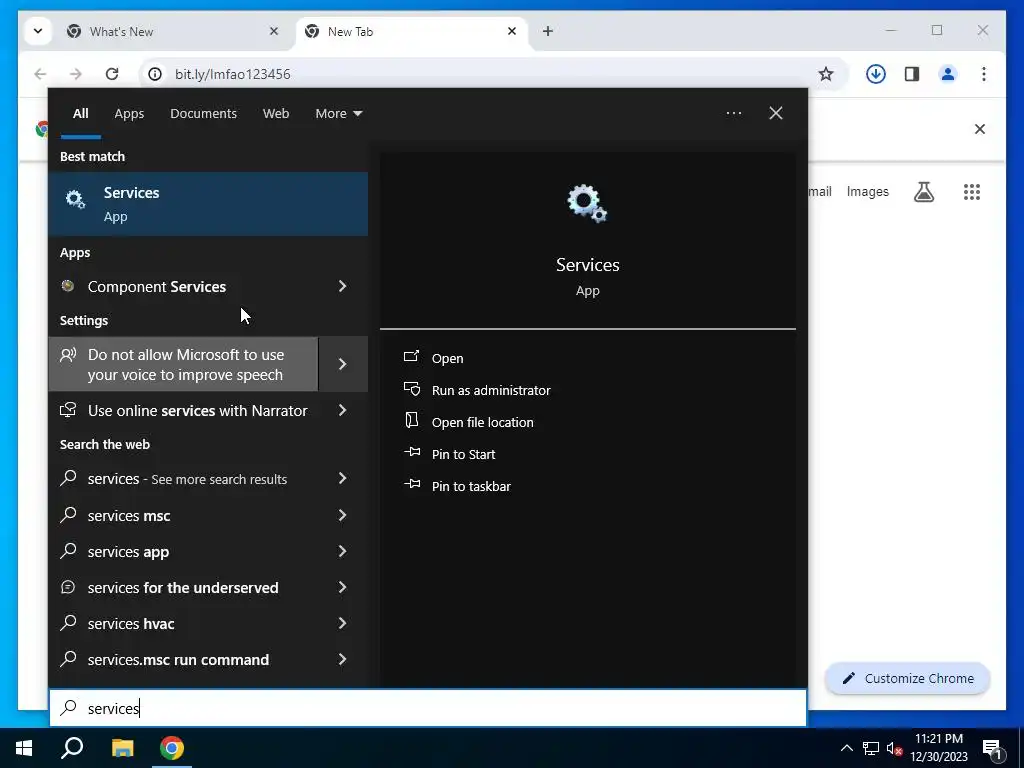Screen dimensions: 1024x768
Task: Click the taskbar Search icon
Action: (72, 748)
